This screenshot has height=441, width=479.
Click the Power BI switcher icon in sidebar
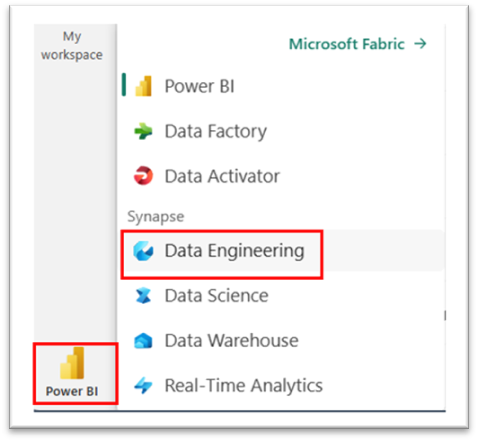click(x=72, y=363)
